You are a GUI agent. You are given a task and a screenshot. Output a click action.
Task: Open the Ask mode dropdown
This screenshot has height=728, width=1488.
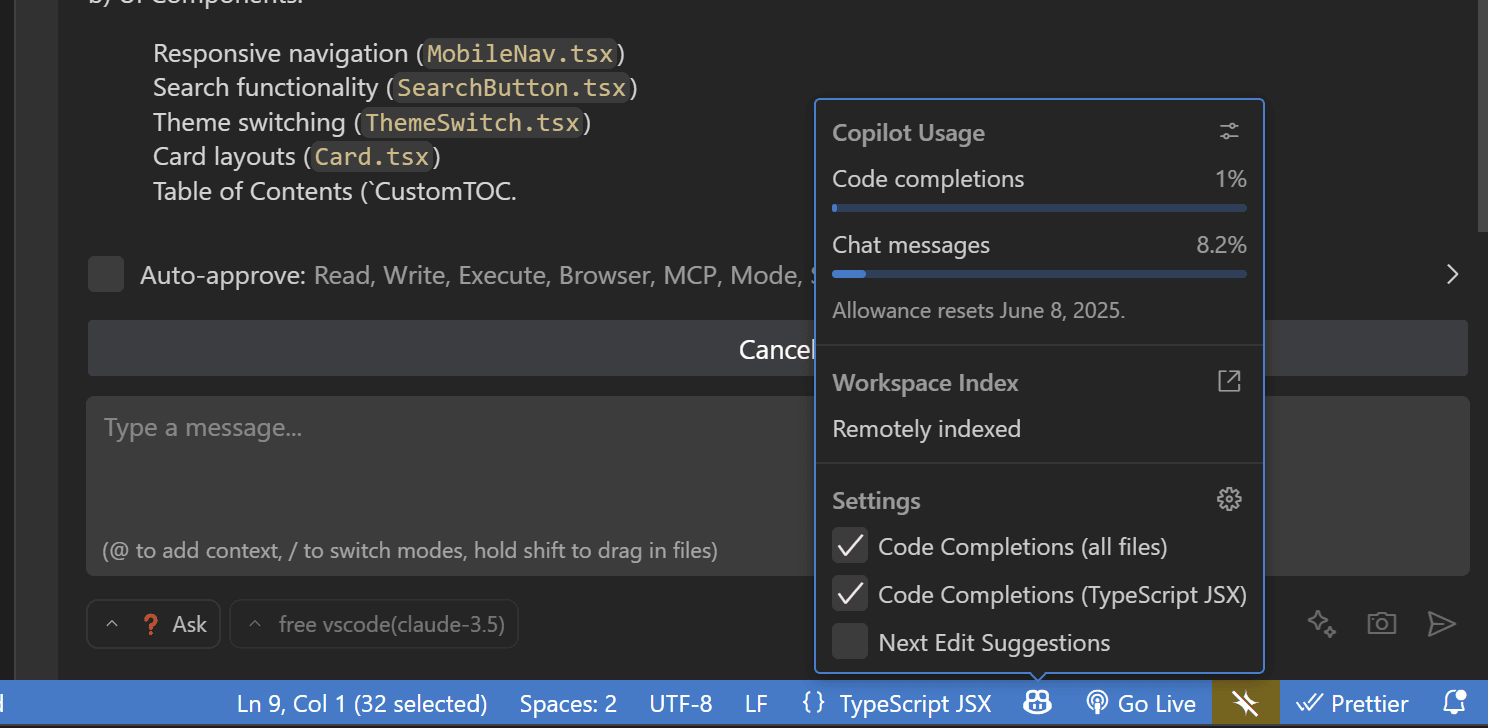[154, 624]
